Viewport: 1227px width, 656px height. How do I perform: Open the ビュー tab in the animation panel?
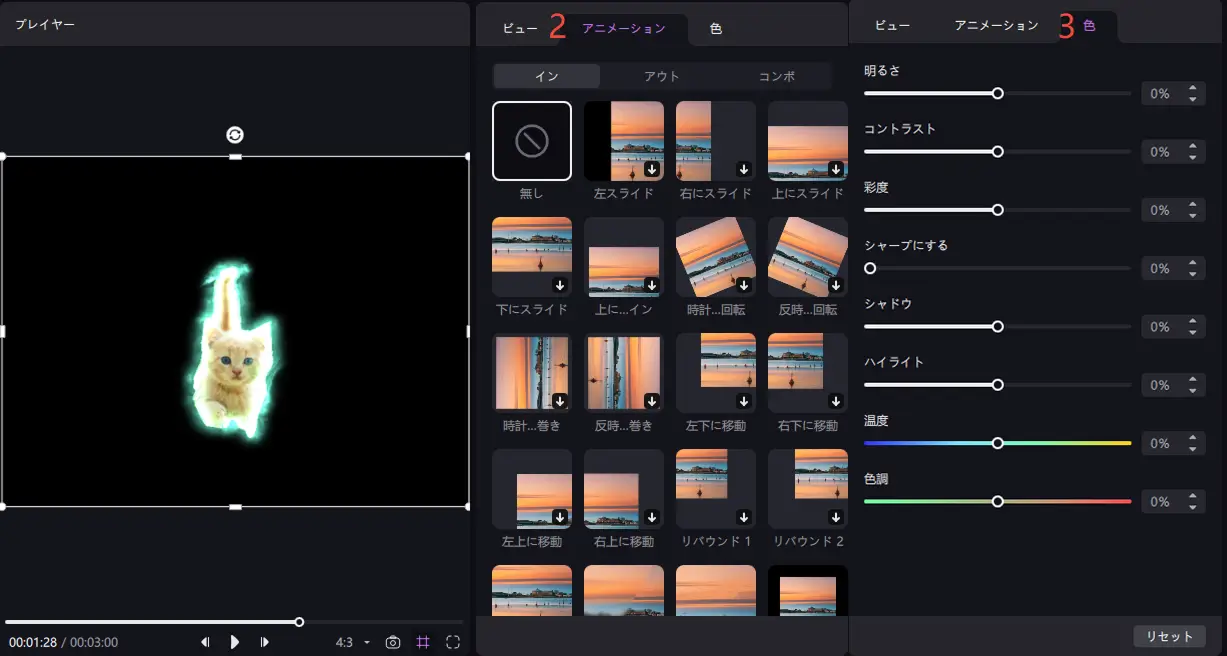coord(520,29)
